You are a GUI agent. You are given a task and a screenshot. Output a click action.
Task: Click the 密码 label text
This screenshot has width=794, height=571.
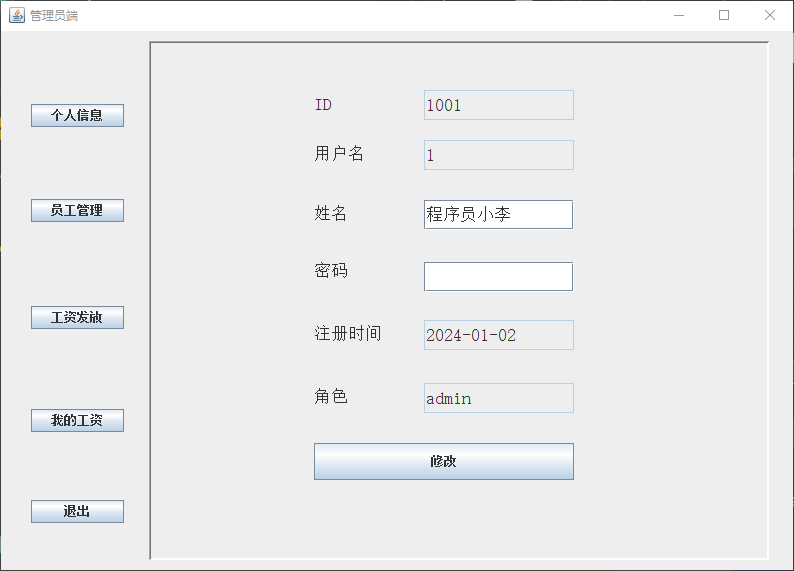pyautogui.click(x=331, y=271)
